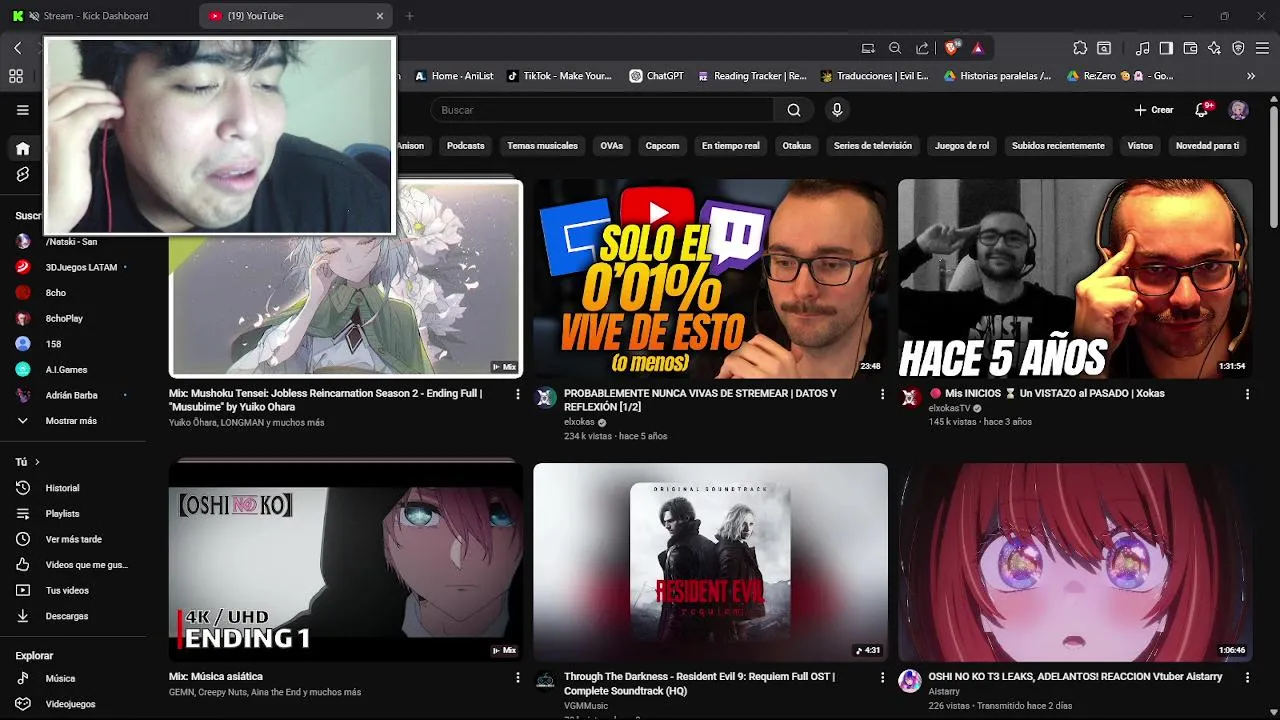
Task: Play the SOLO EL 0'01% video thumbnail
Action: pyautogui.click(x=710, y=279)
